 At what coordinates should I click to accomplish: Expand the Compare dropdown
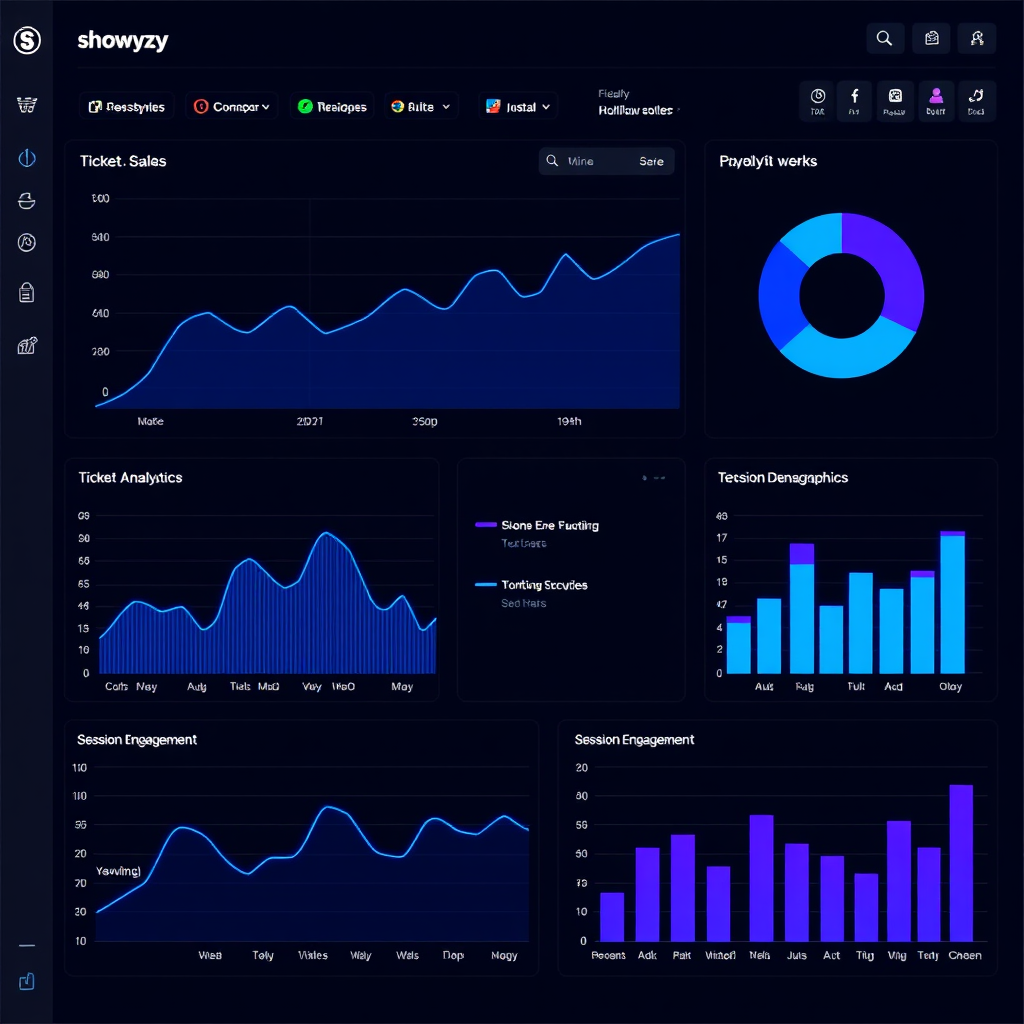[231, 105]
